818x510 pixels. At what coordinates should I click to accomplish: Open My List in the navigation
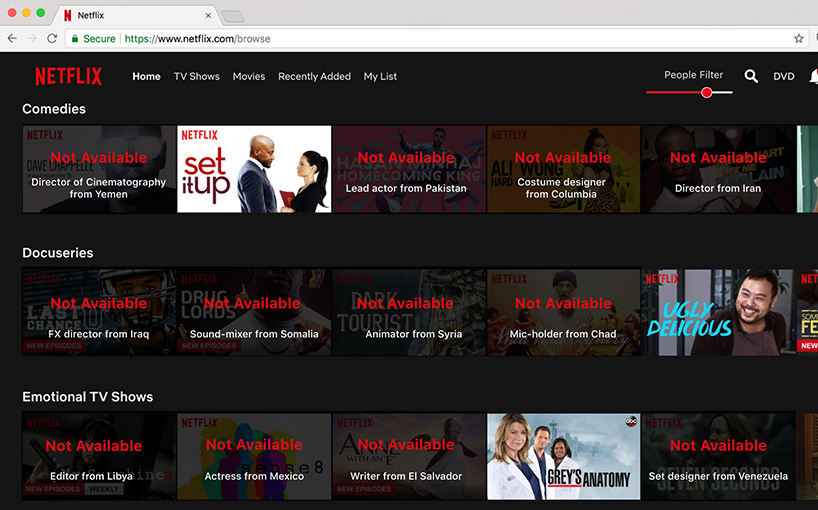point(380,77)
